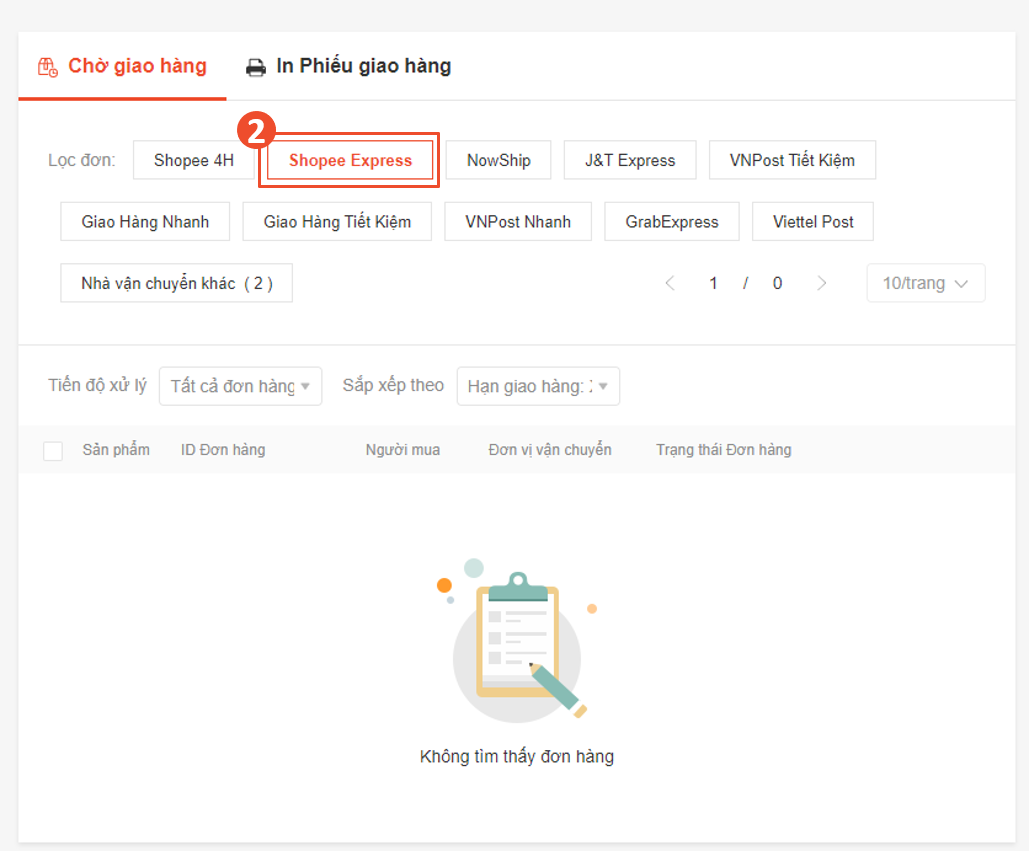Open Hạn giao hàng sort dropdown

pyautogui.click(x=538, y=386)
